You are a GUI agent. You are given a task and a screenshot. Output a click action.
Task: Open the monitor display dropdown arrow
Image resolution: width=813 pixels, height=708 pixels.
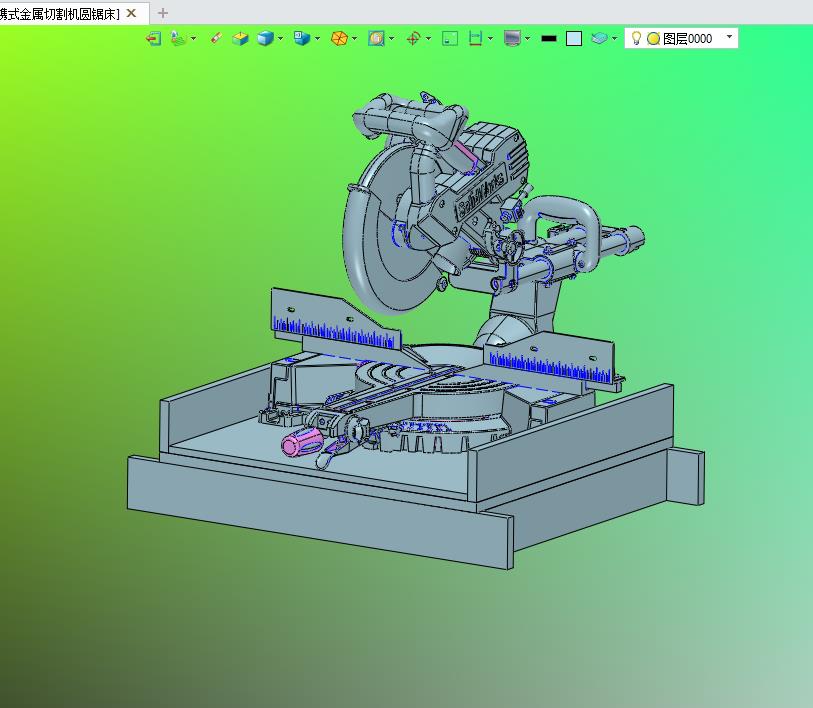[x=527, y=38]
